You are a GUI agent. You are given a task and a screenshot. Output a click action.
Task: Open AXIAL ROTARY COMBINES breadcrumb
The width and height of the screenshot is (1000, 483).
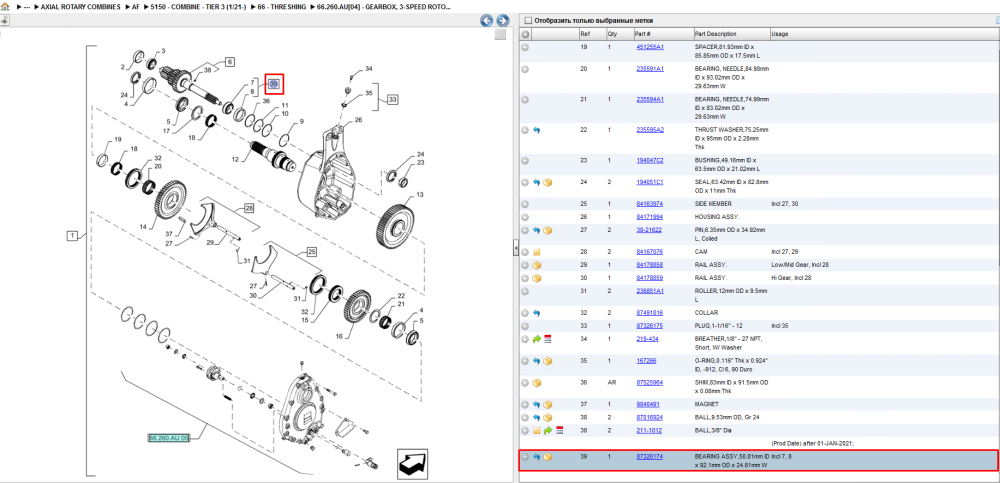click(x=80, y=6)
